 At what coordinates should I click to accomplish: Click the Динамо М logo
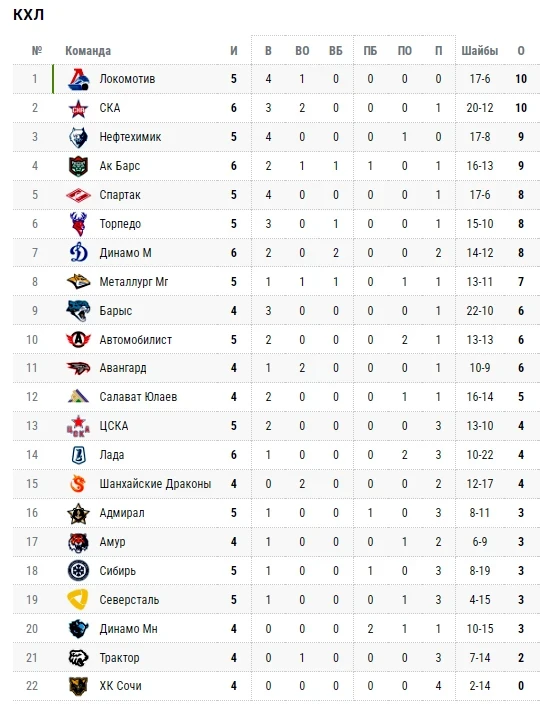[78, 253]
